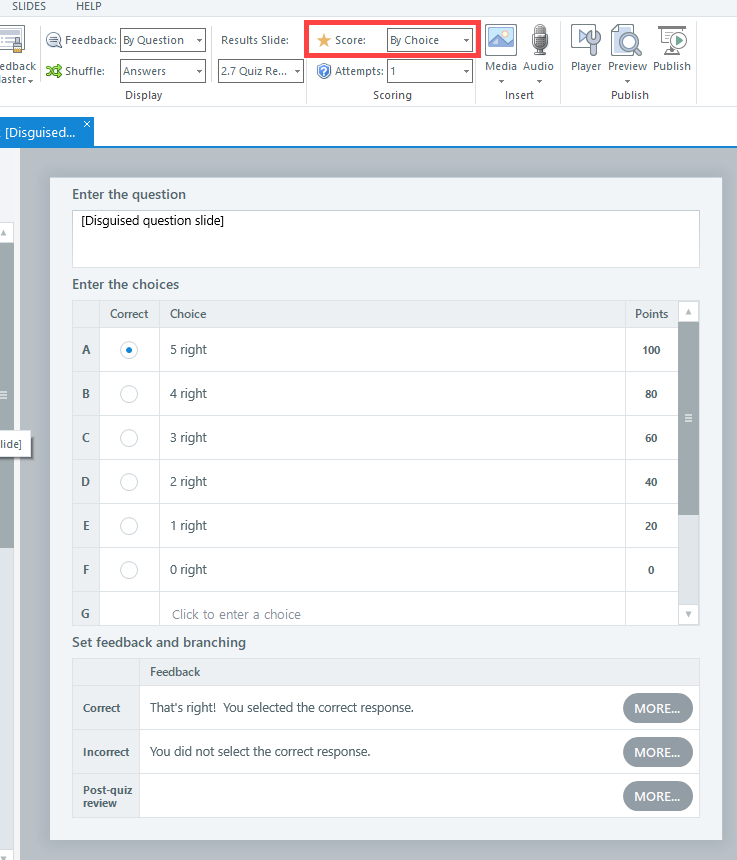Edit the Correct feedback text 'That's right!'
Image resolution: width=737 pixels, height=860 pixels.
pyautogui.click(x=281, y=708)
